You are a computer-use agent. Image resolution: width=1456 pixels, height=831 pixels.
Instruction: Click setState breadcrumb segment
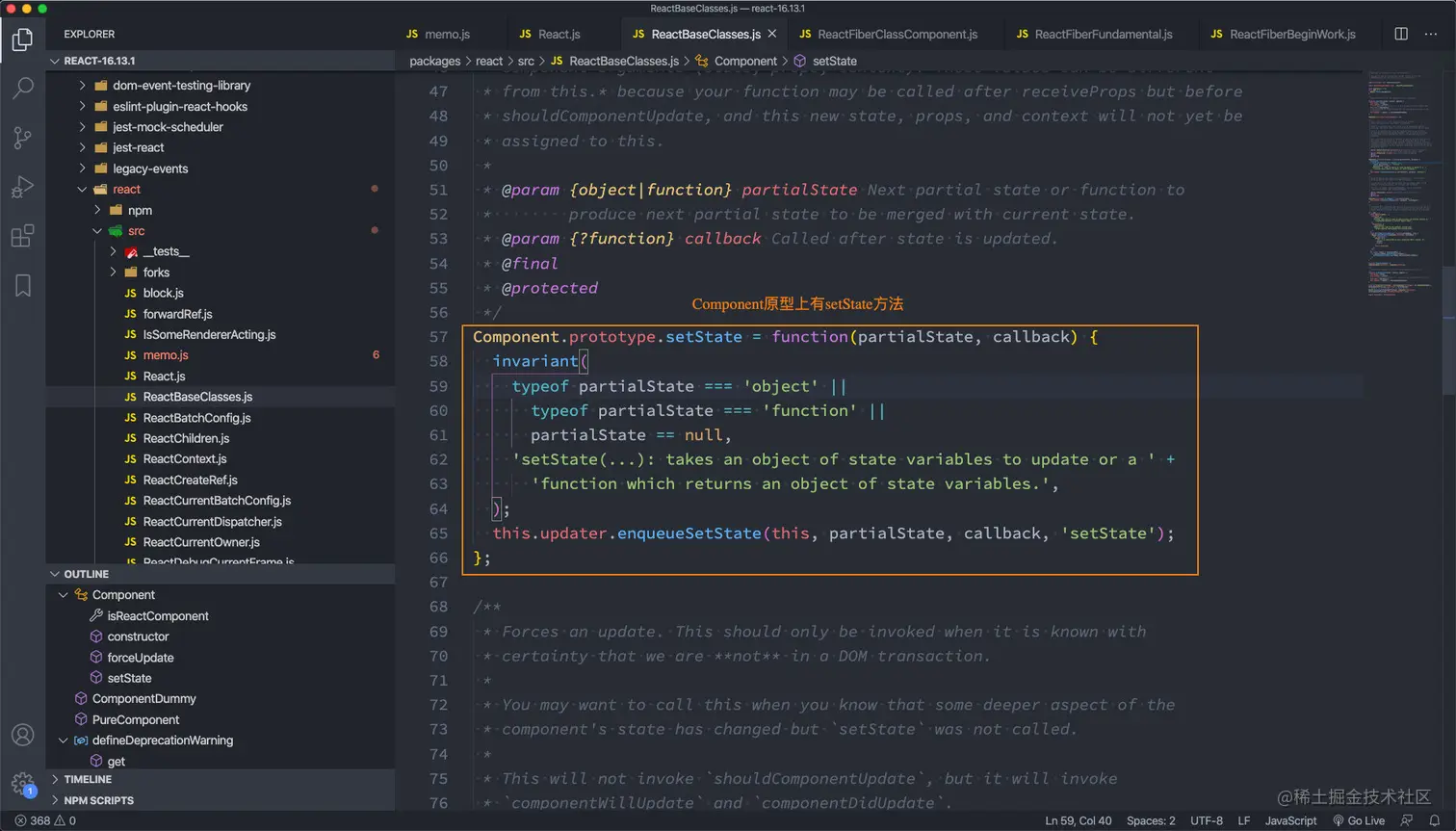coord(834,61)
